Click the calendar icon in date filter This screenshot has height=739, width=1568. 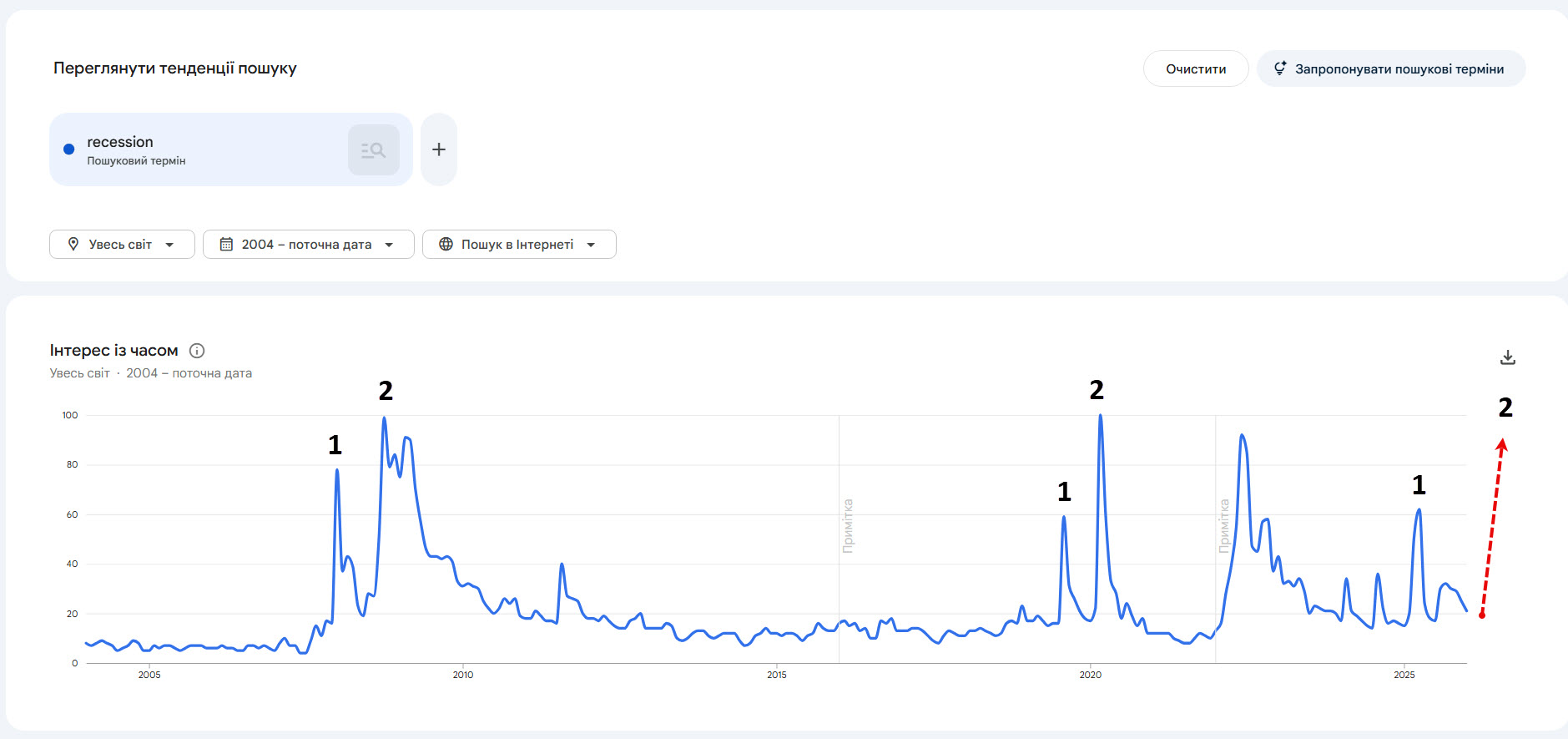(226, 244)
